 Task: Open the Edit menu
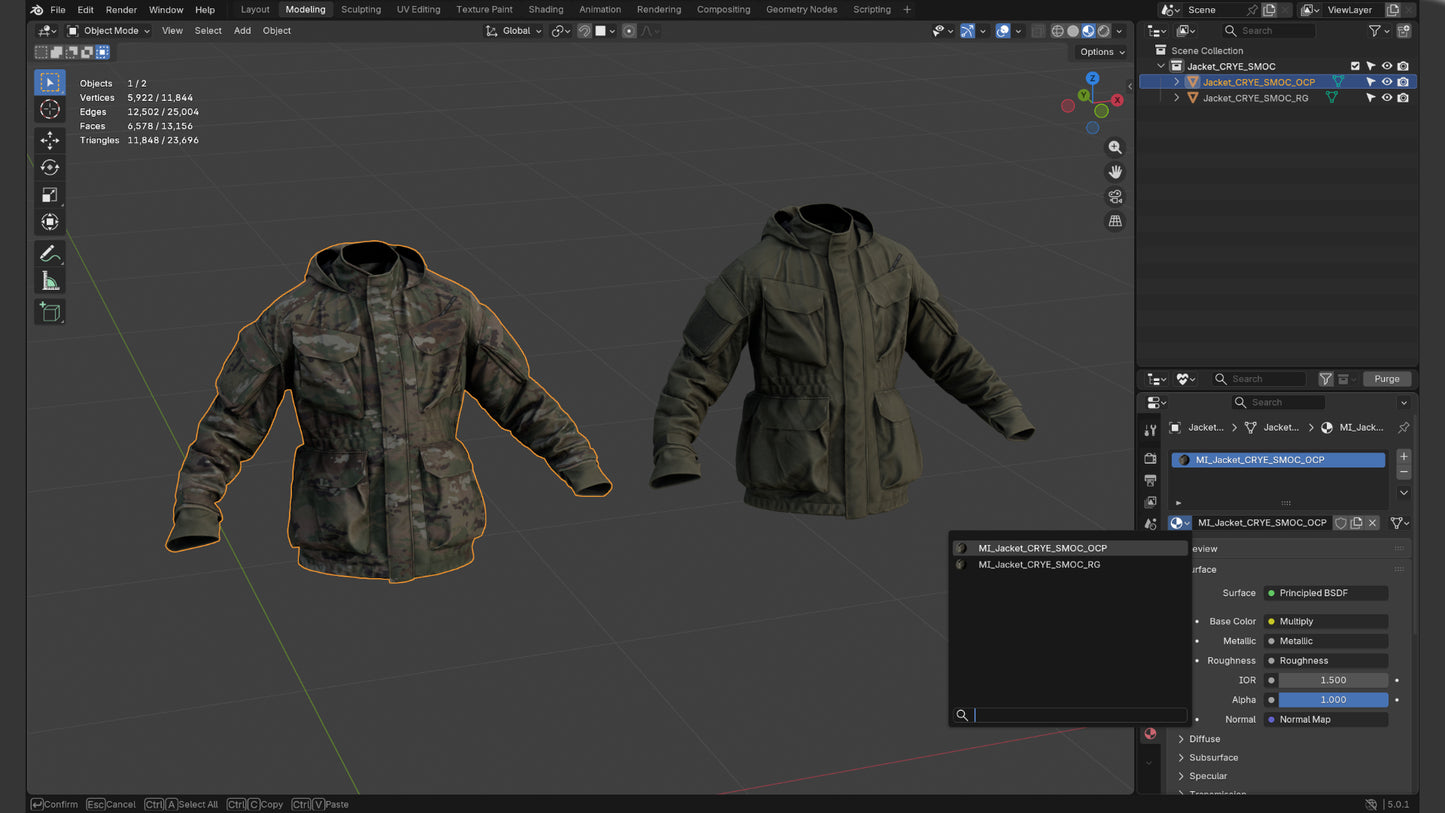coord(86,10)
